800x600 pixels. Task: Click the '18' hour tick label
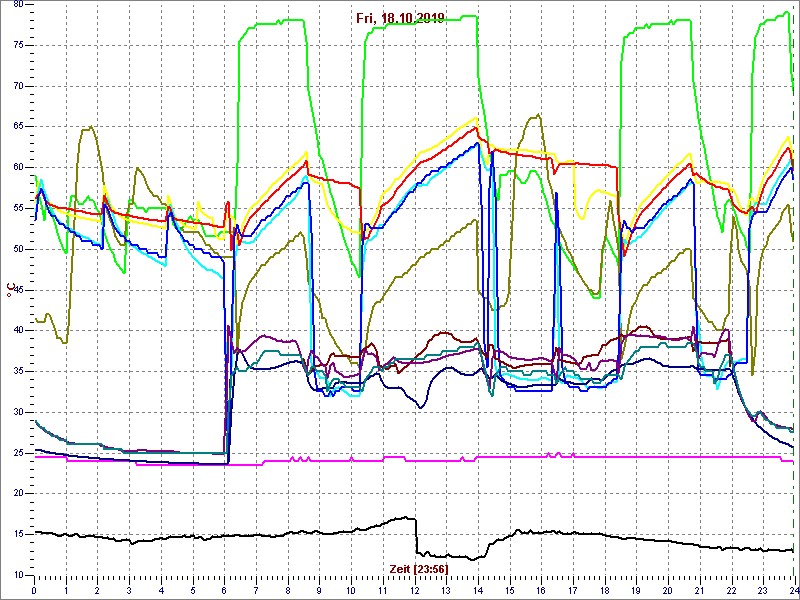click(606, 590)
